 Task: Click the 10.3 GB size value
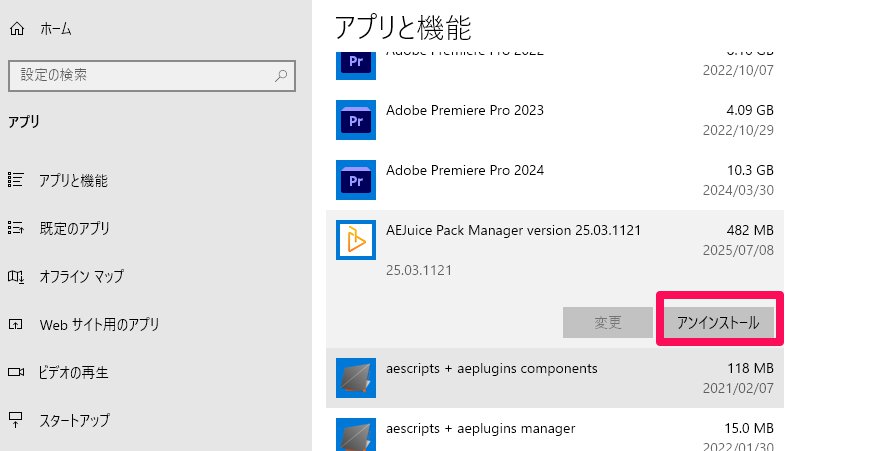(751, 170)
